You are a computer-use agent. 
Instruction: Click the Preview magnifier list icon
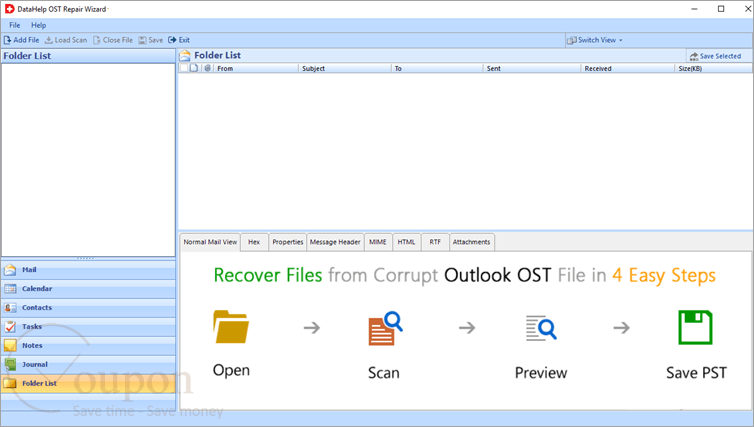coord(541,328)
